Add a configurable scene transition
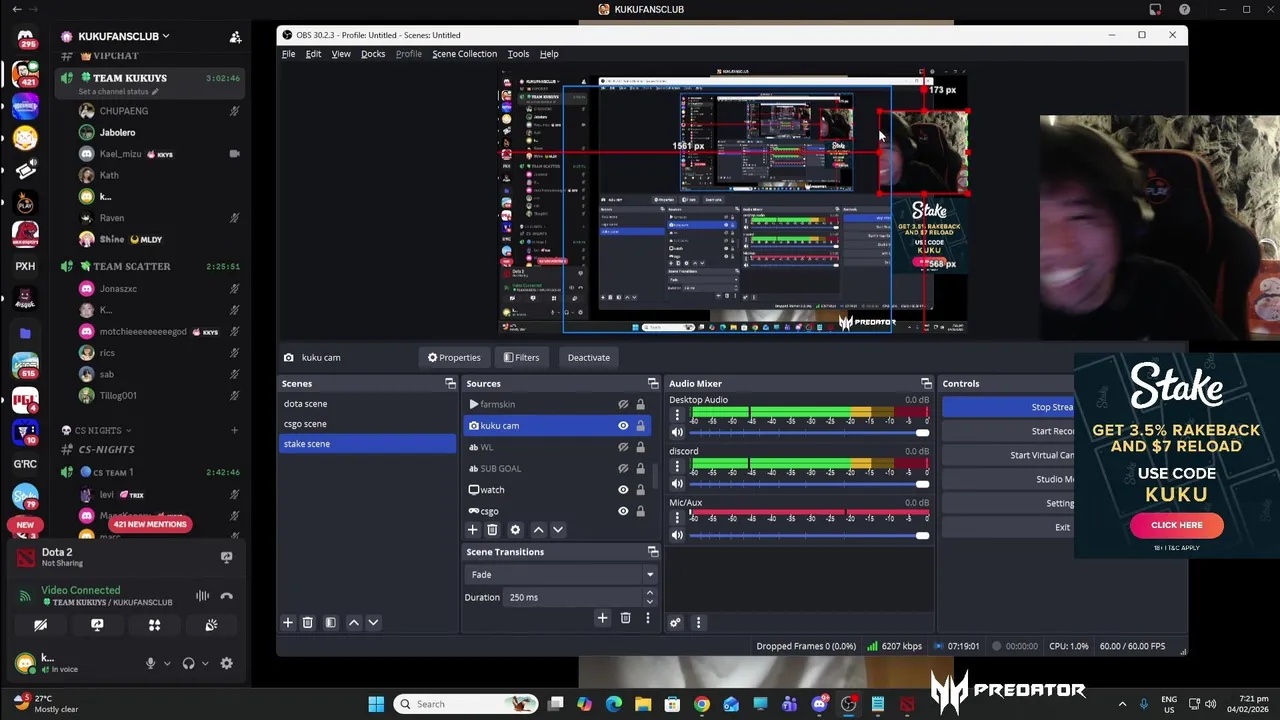This screenshot has width=1280, height=720. pos(602,618)
